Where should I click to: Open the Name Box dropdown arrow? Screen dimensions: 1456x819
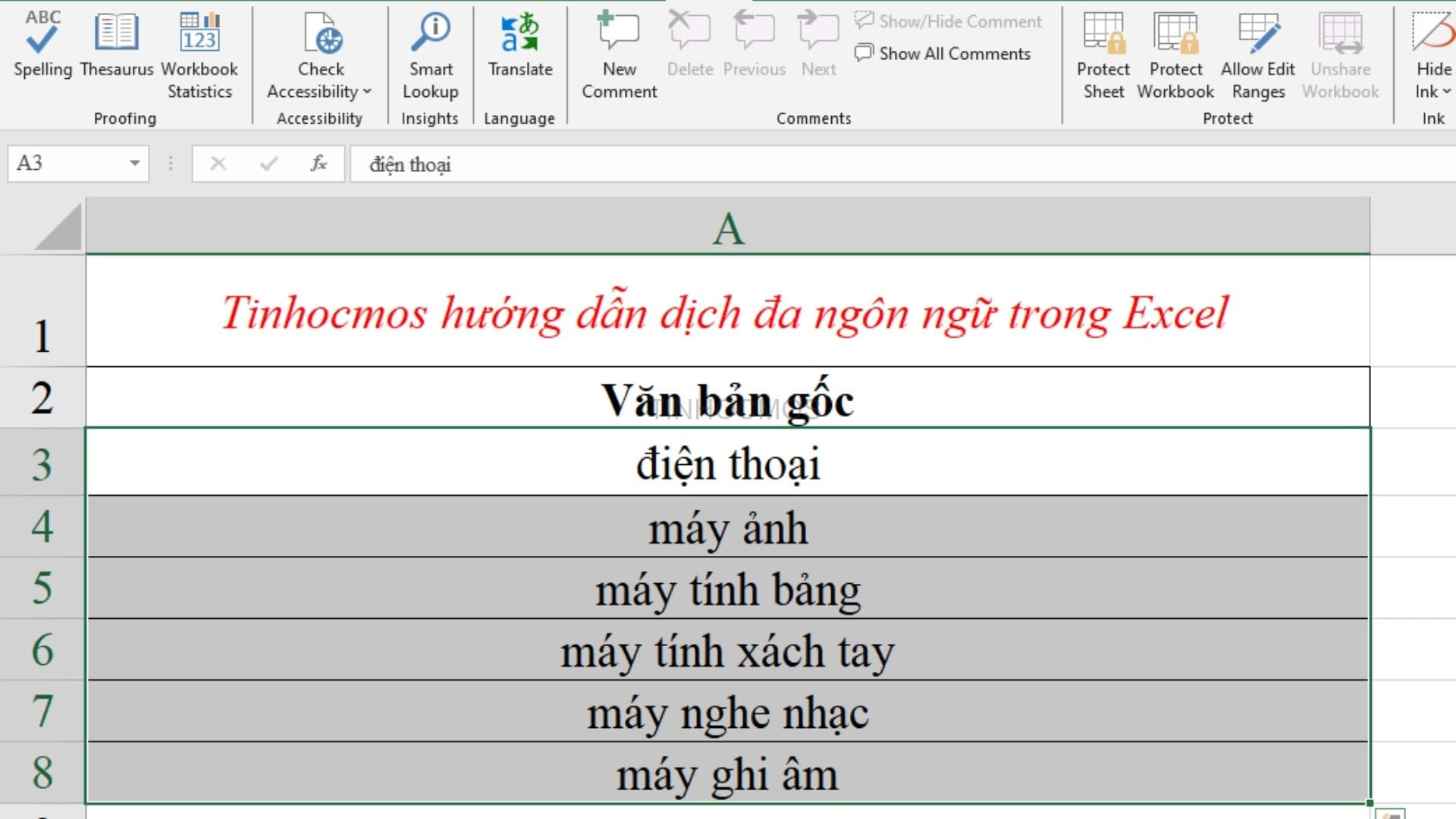(x=134, y=163)
